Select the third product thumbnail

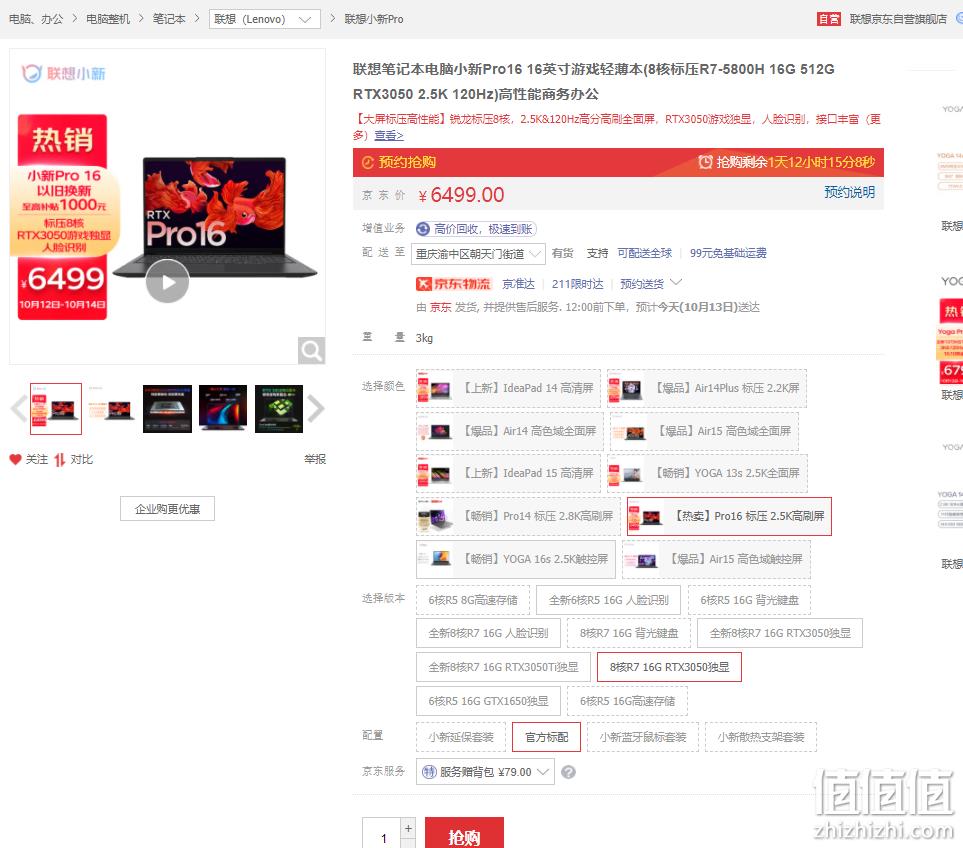click(x=167, y=409)
